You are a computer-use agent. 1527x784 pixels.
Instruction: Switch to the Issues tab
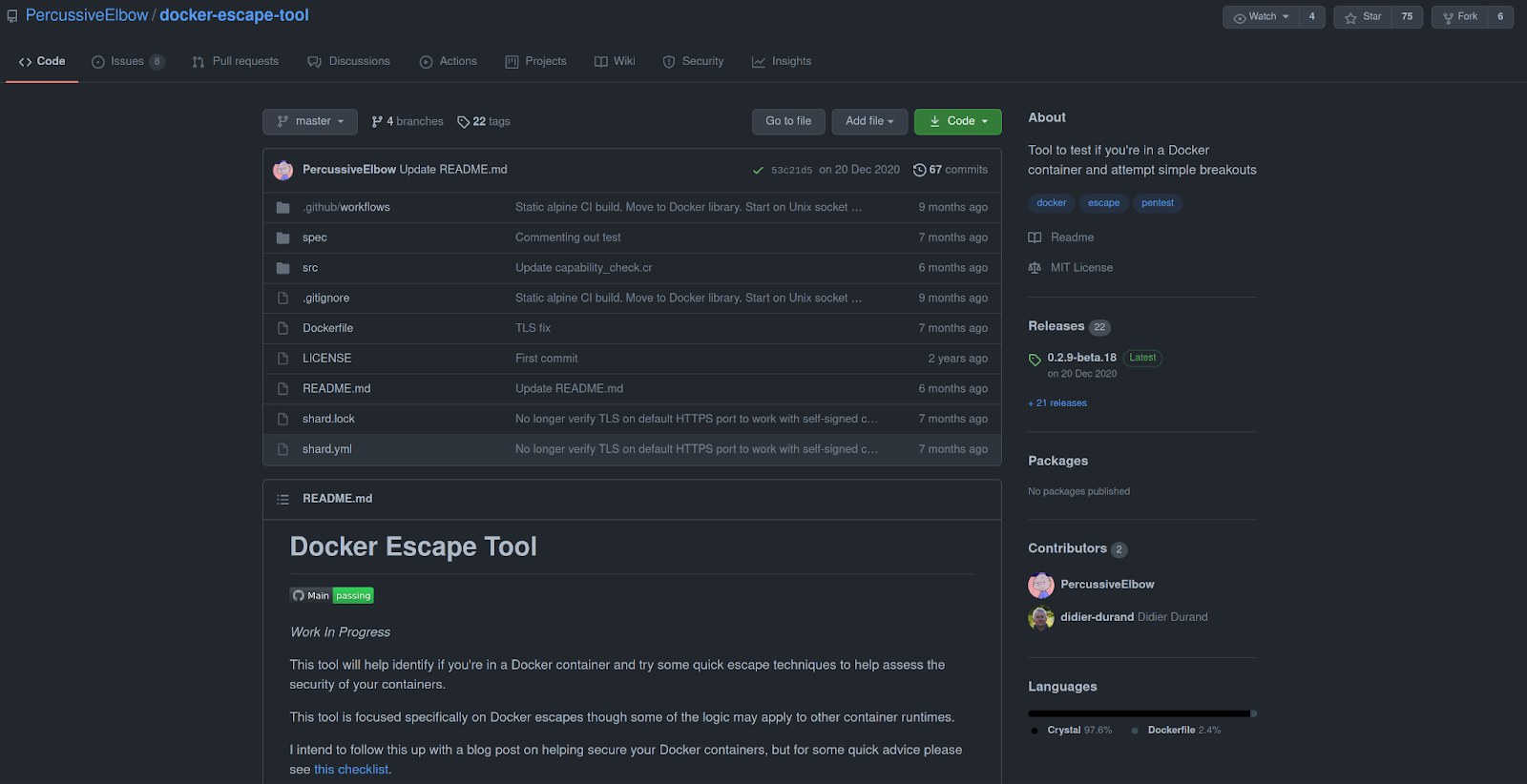[128, 61]
